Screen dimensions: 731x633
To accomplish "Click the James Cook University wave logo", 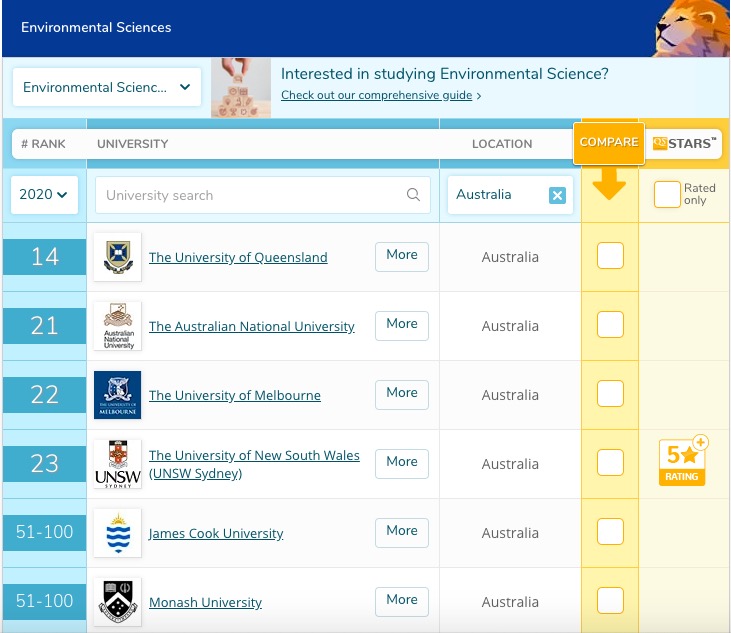I will pos(117,533).
